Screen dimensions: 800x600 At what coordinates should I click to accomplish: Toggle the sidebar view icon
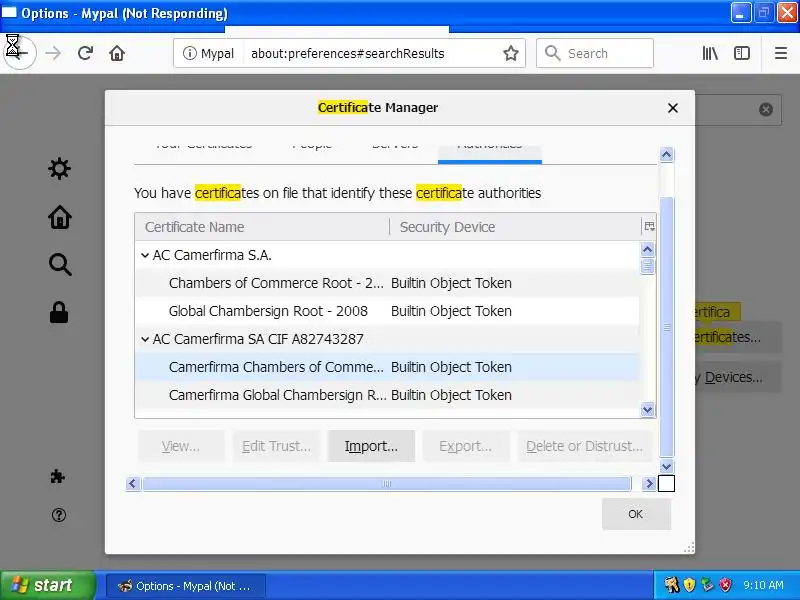point(741,53)
